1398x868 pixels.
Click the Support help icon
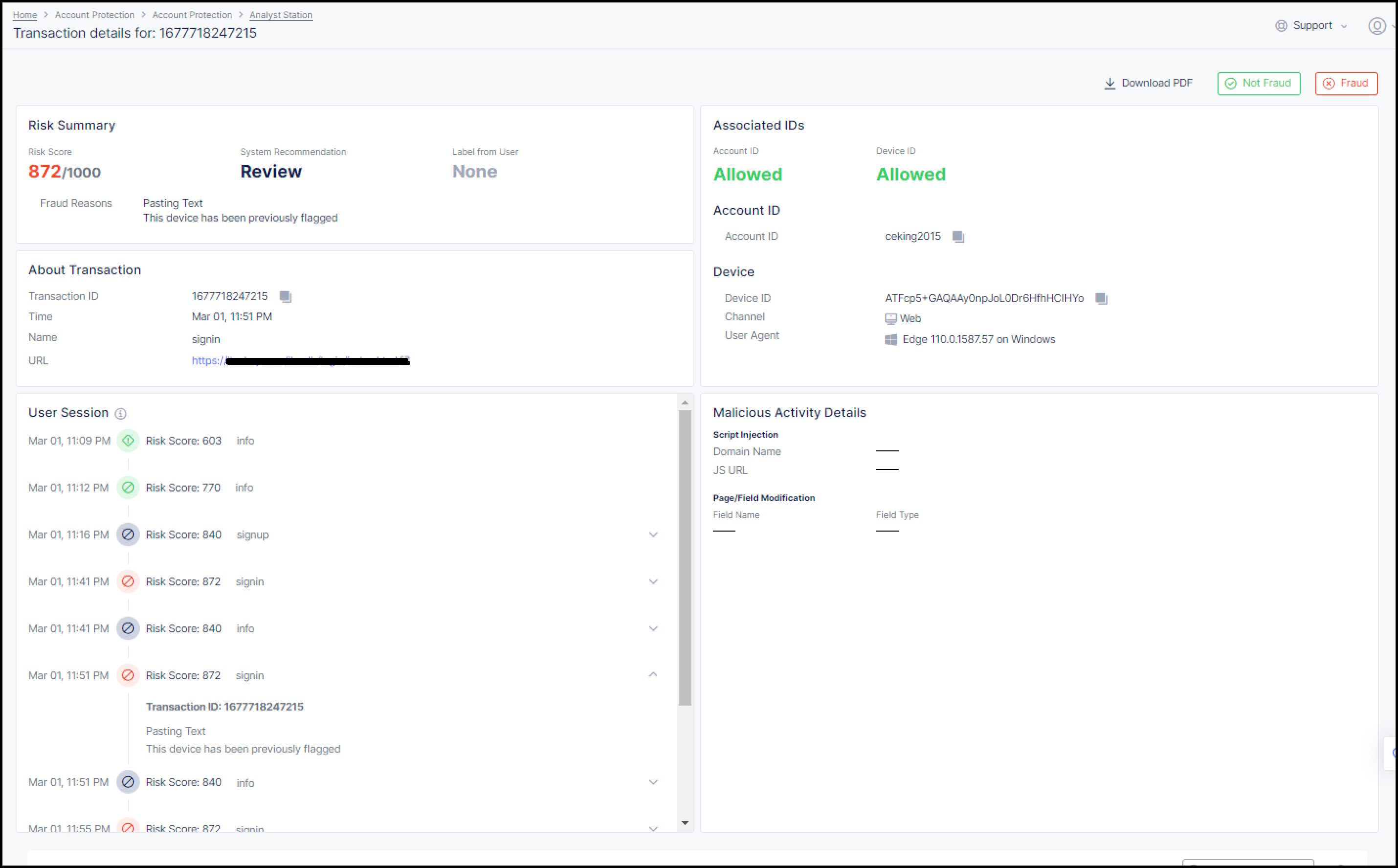(x=1282, y=26)
